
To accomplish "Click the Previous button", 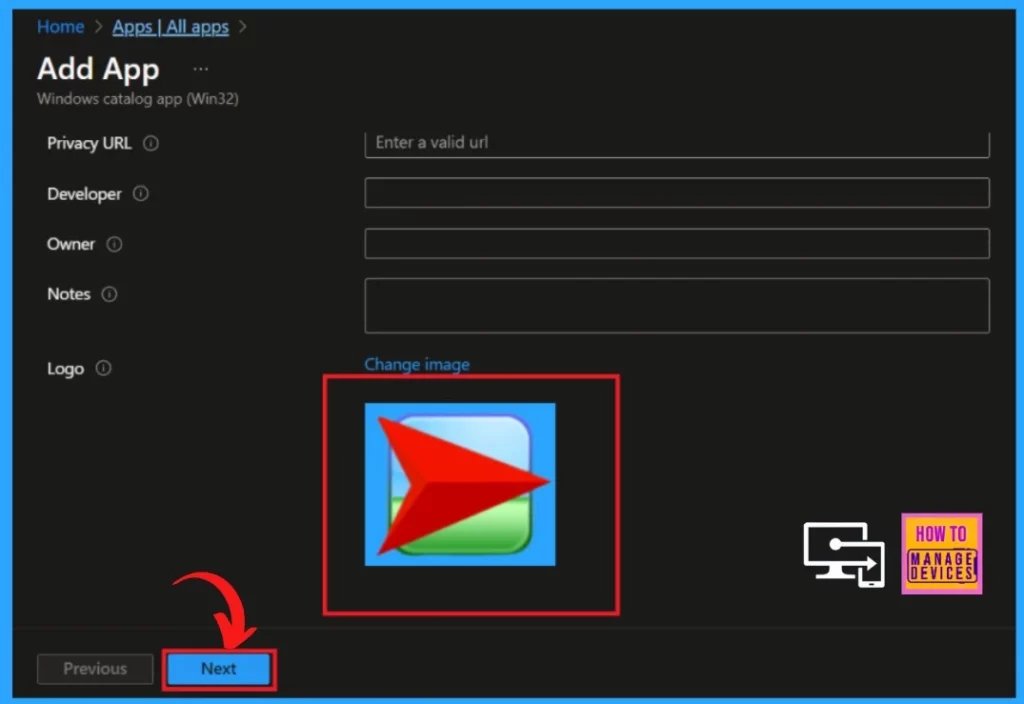I will coord(95,669).
